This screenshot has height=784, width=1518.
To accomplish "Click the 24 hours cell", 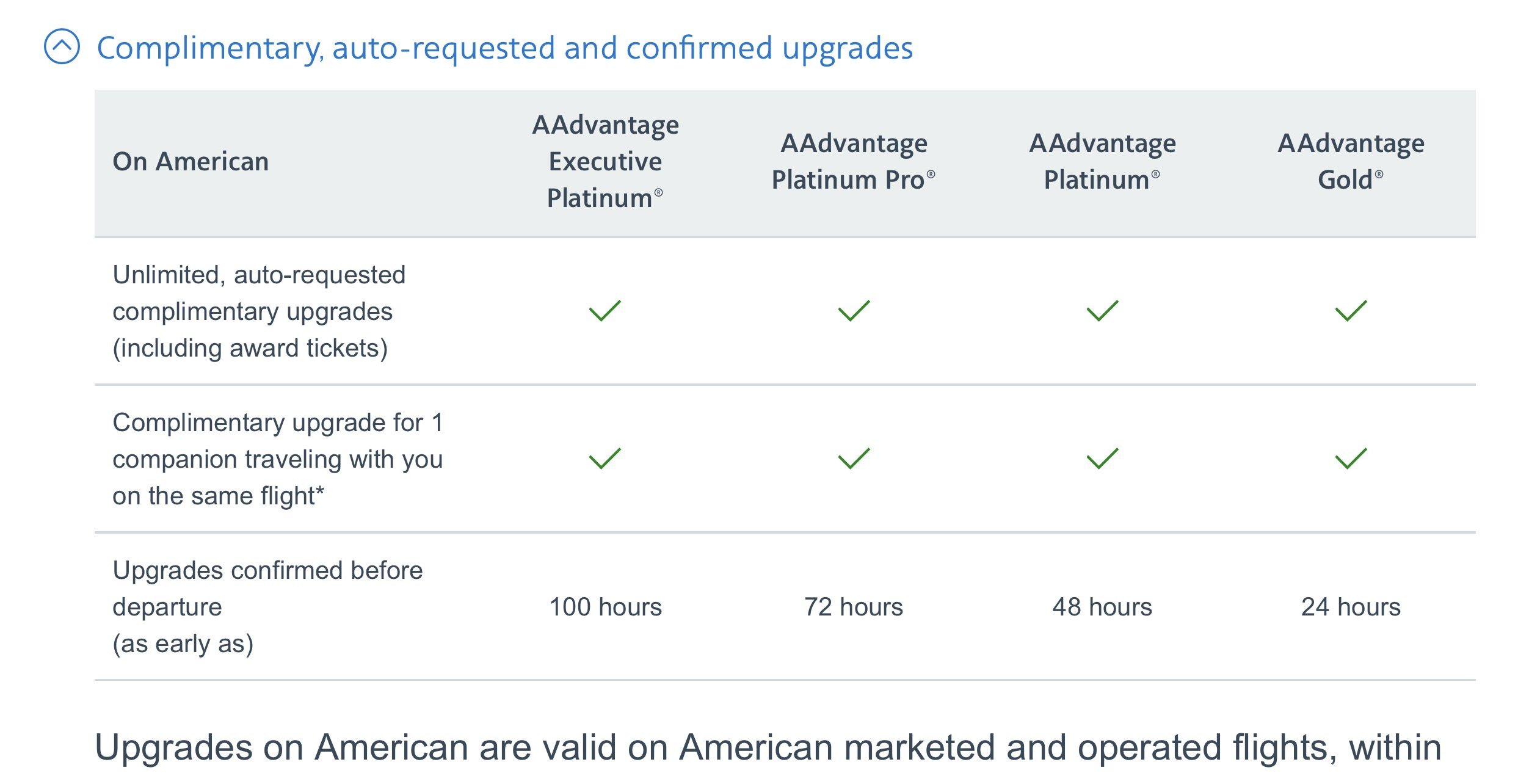I will point(1351,607).
